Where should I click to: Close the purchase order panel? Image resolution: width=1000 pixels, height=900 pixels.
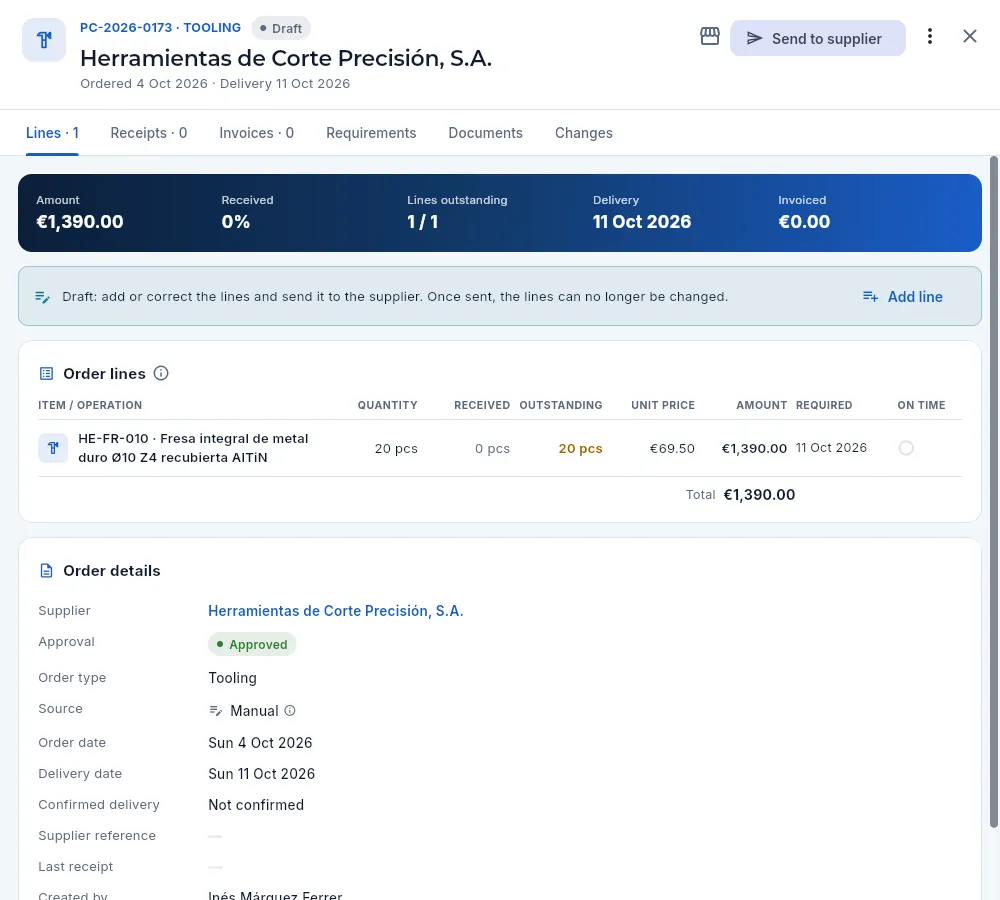pyautogui.click(x=969, y=36)
